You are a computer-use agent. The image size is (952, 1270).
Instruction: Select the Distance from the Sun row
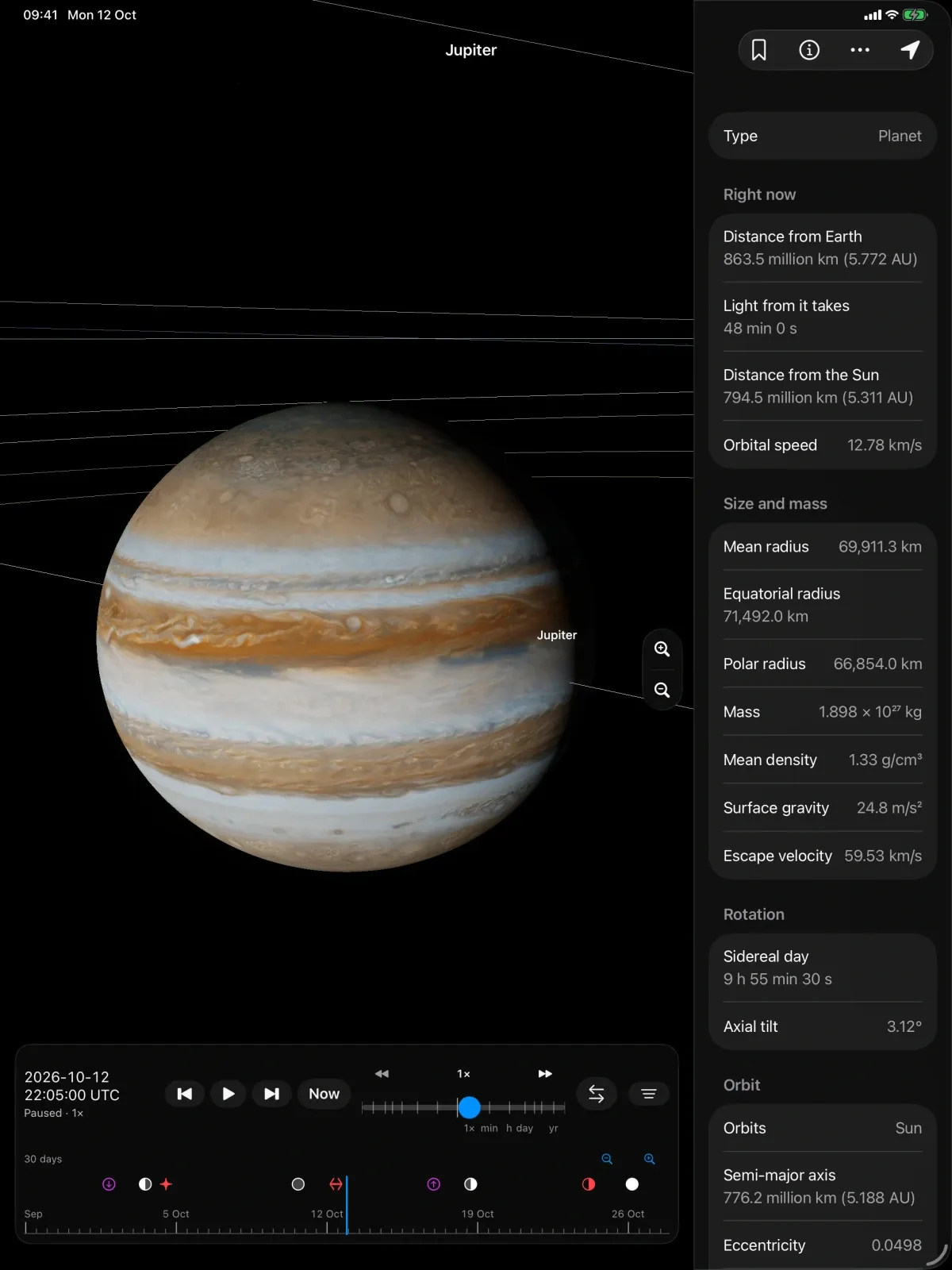coord(823,386)
